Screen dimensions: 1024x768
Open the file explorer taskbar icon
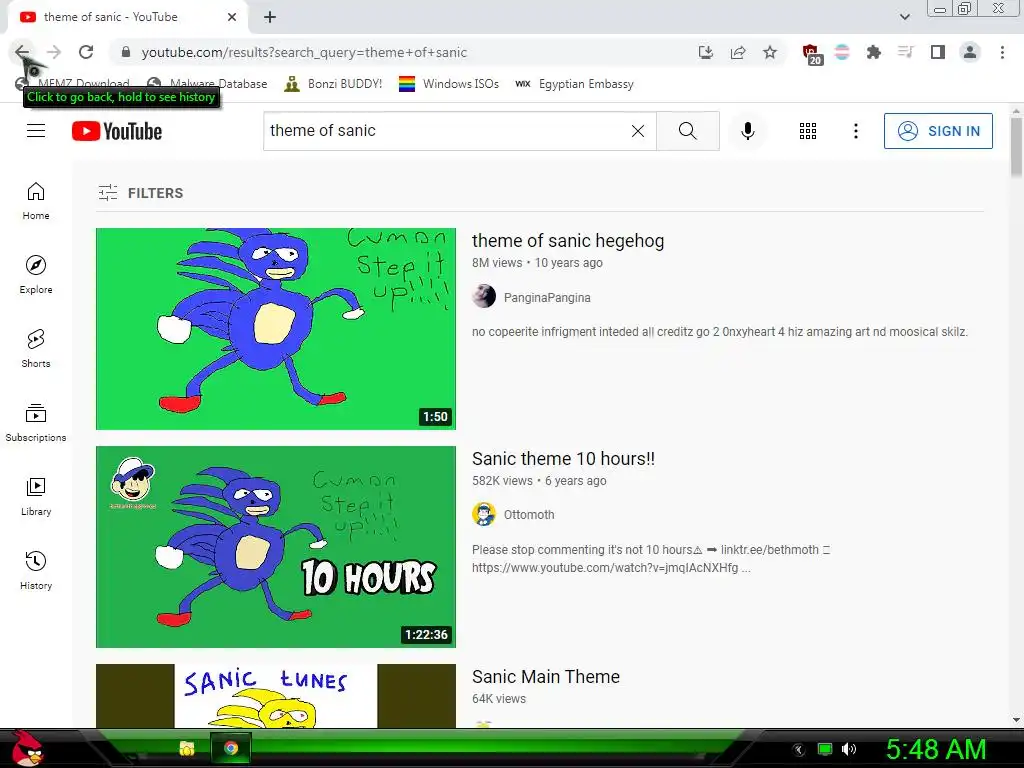[187, 748]
